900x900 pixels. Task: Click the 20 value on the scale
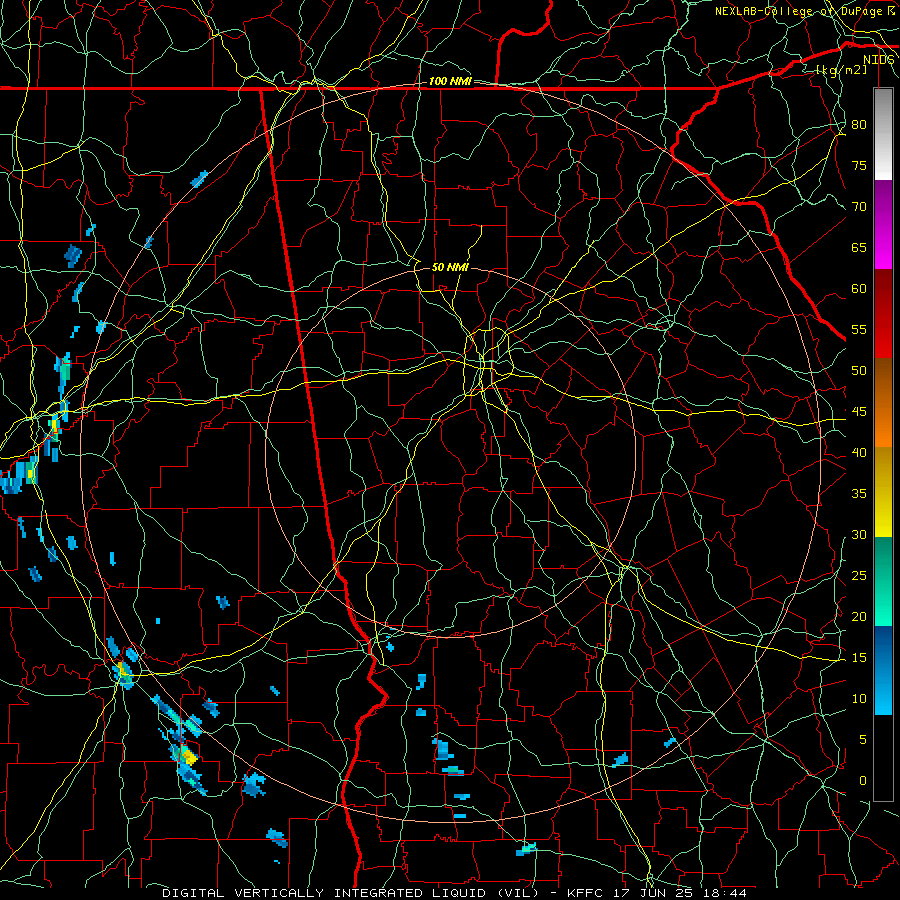click(859, 617)
